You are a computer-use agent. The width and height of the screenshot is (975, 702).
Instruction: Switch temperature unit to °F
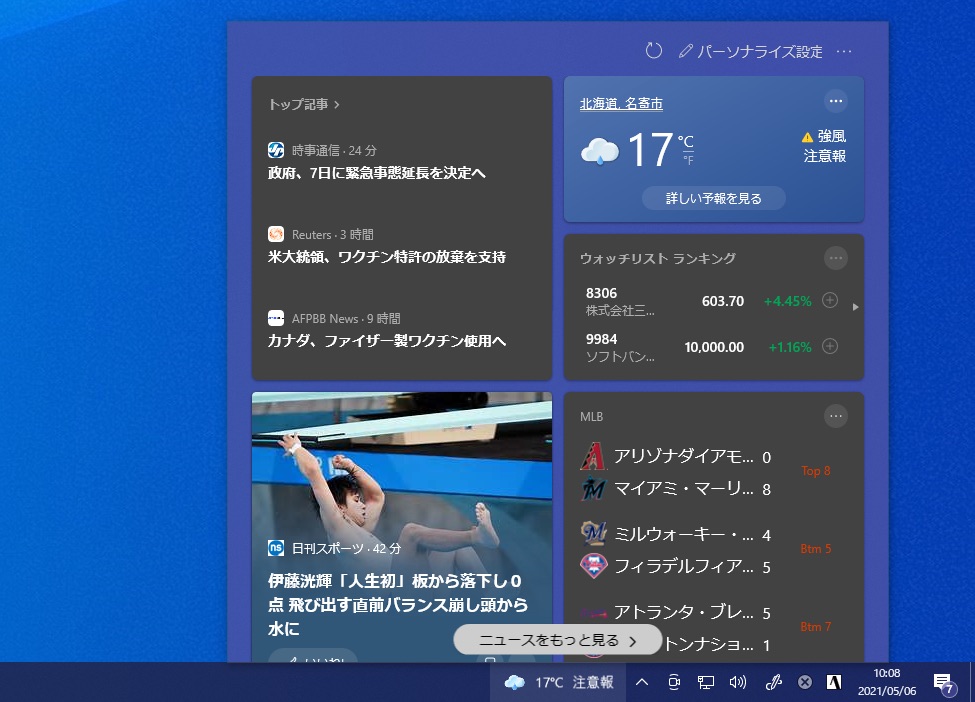click(688, 160)
